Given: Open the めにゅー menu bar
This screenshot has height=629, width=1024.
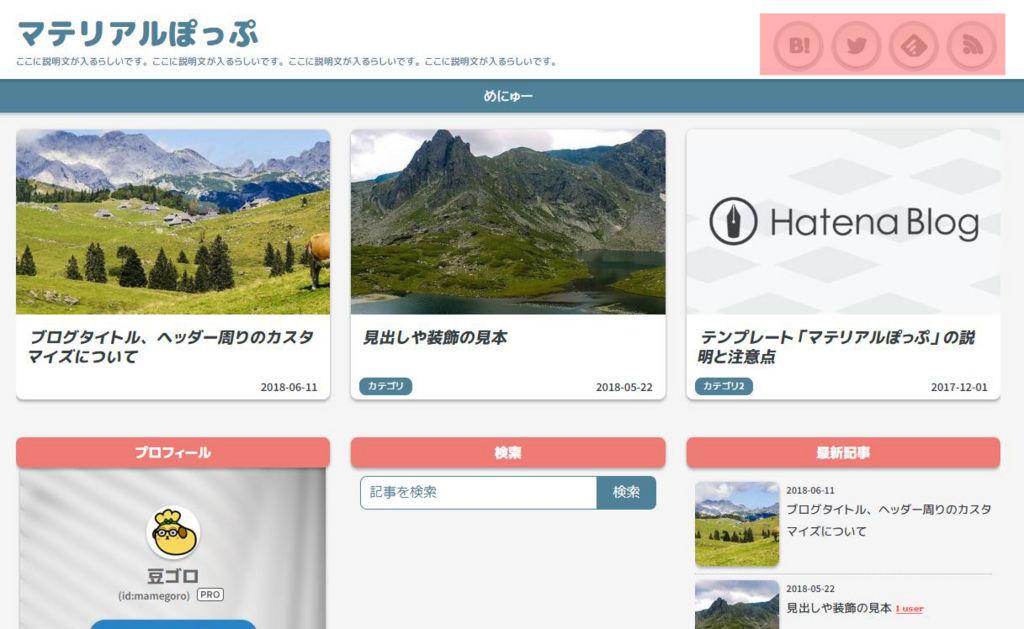Looking at the screenshot, I should click(508, 96).
